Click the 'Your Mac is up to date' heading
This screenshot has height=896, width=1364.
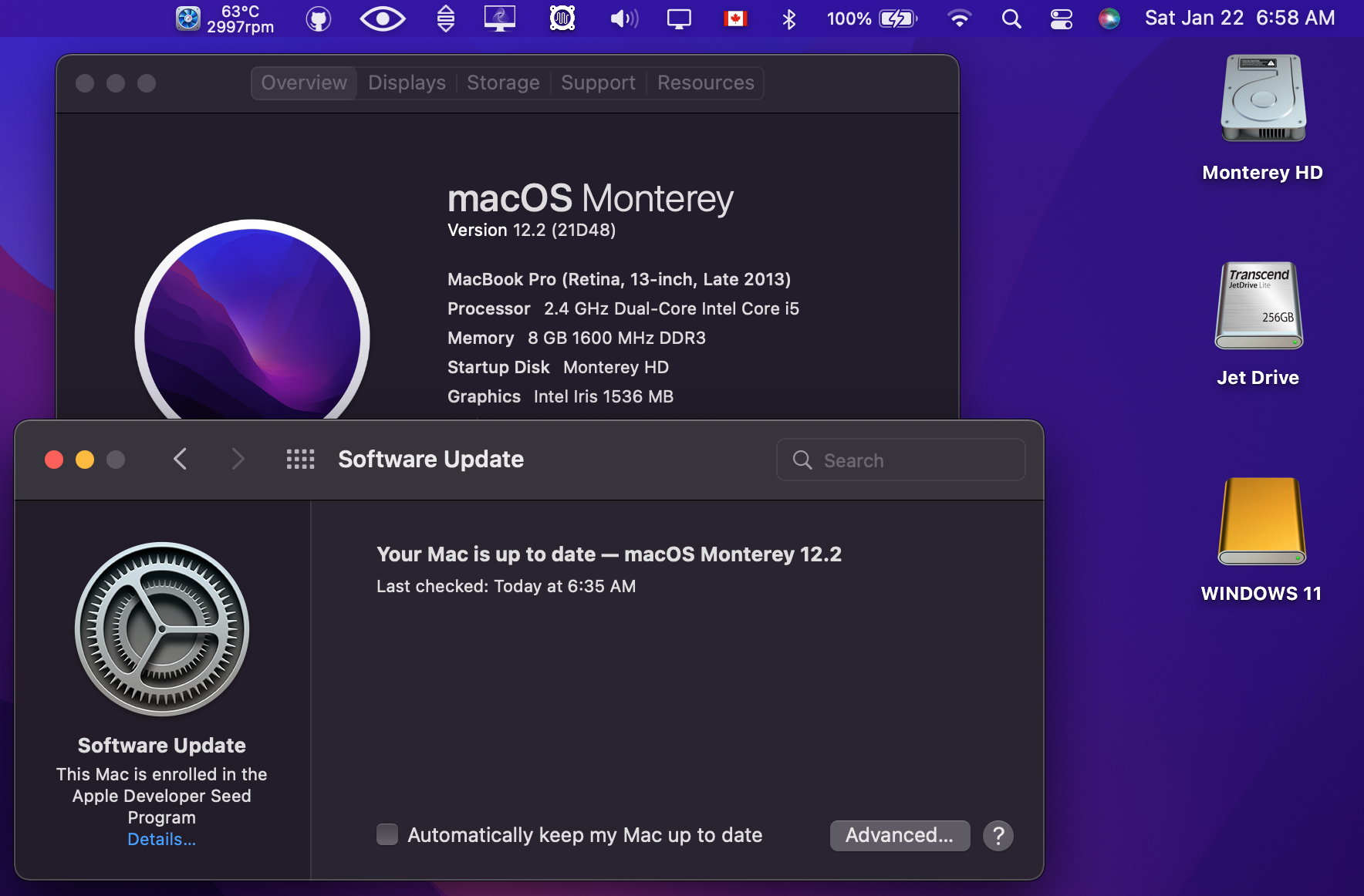pyautogui.click(x=609, y=554)
